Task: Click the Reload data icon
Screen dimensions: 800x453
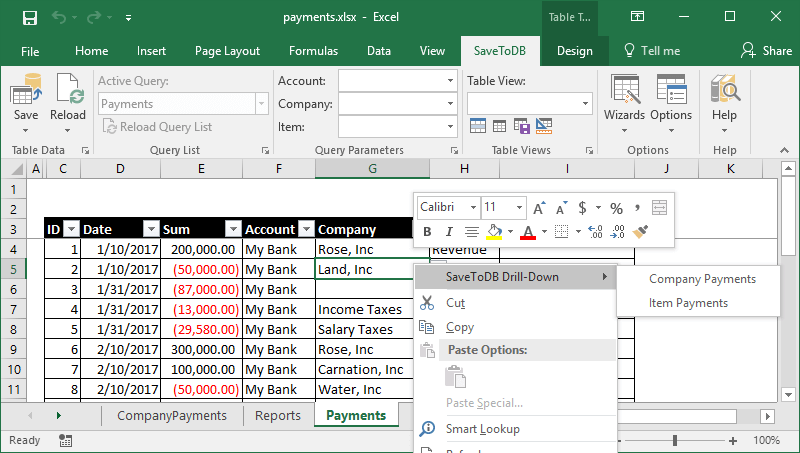Action: click(70, 89)
